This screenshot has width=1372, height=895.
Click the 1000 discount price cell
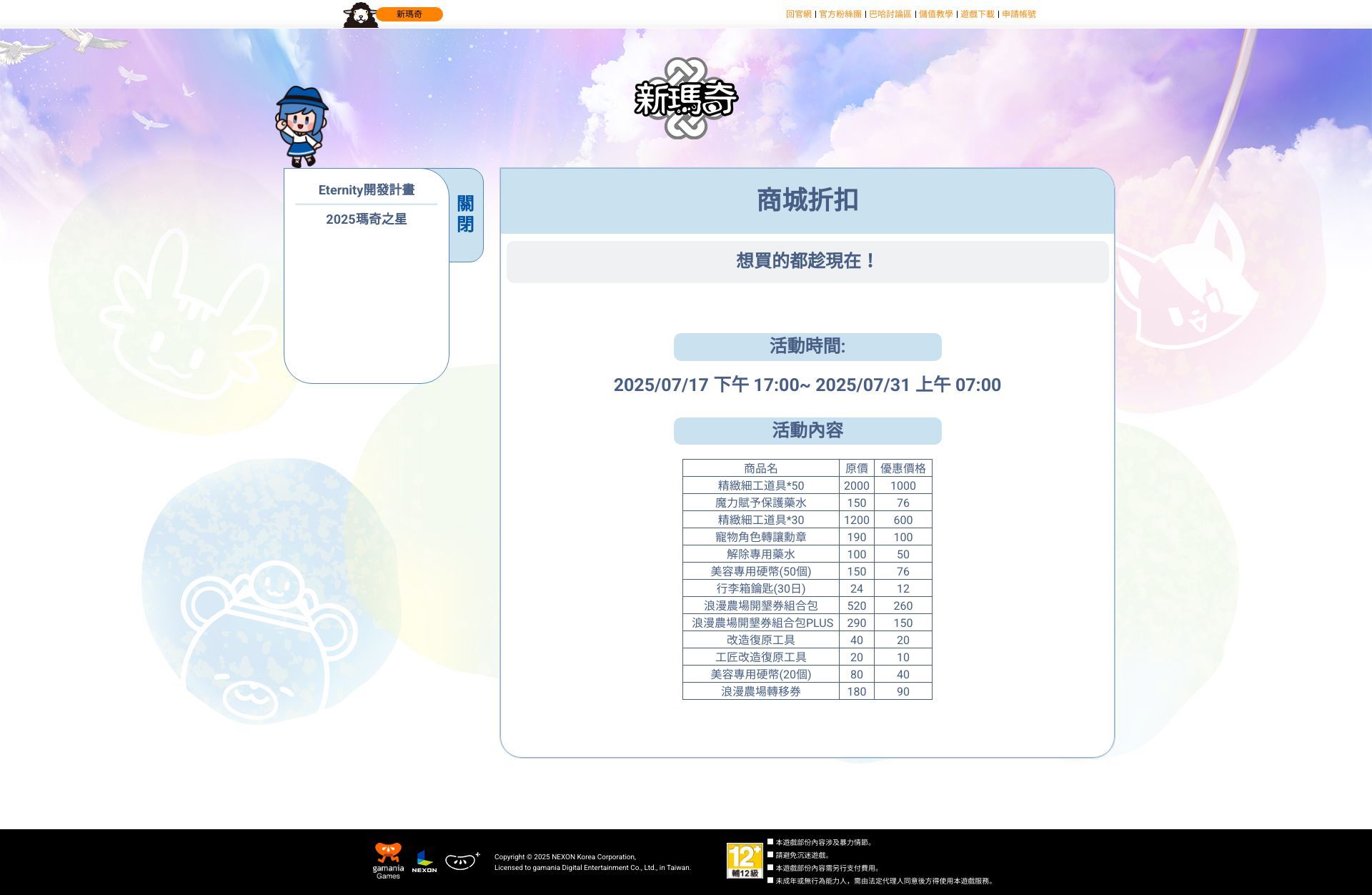(903, 485)
